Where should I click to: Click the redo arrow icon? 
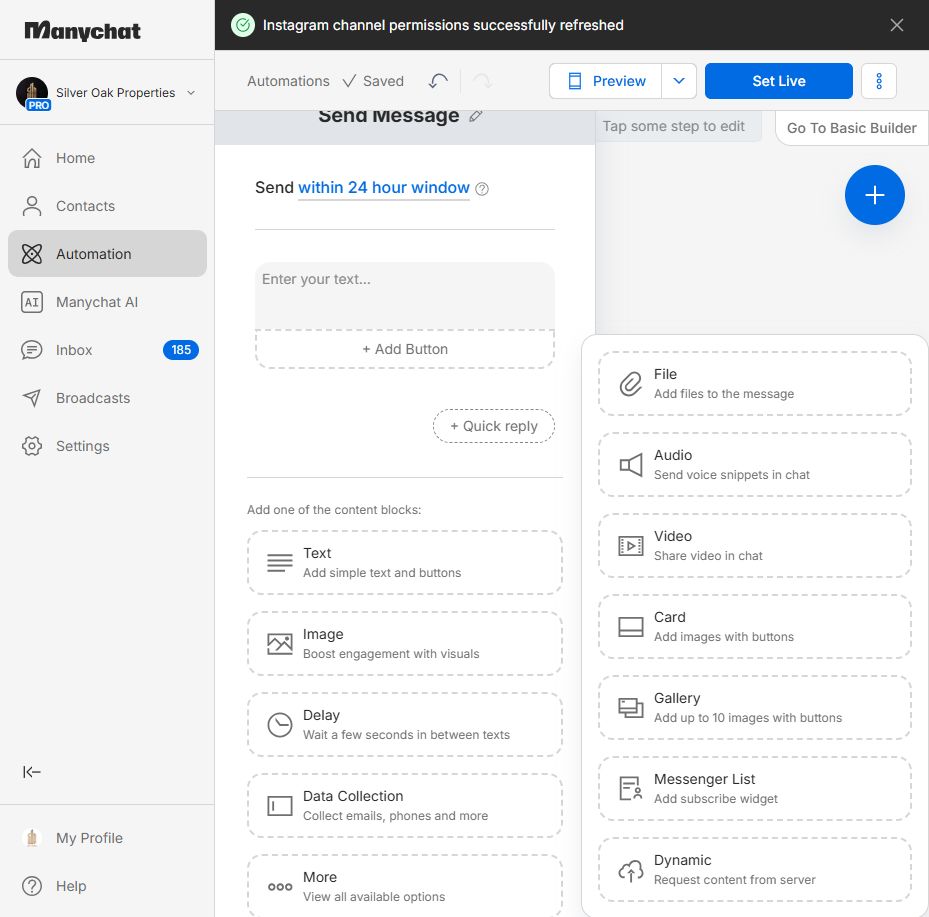tap(482, 81)
